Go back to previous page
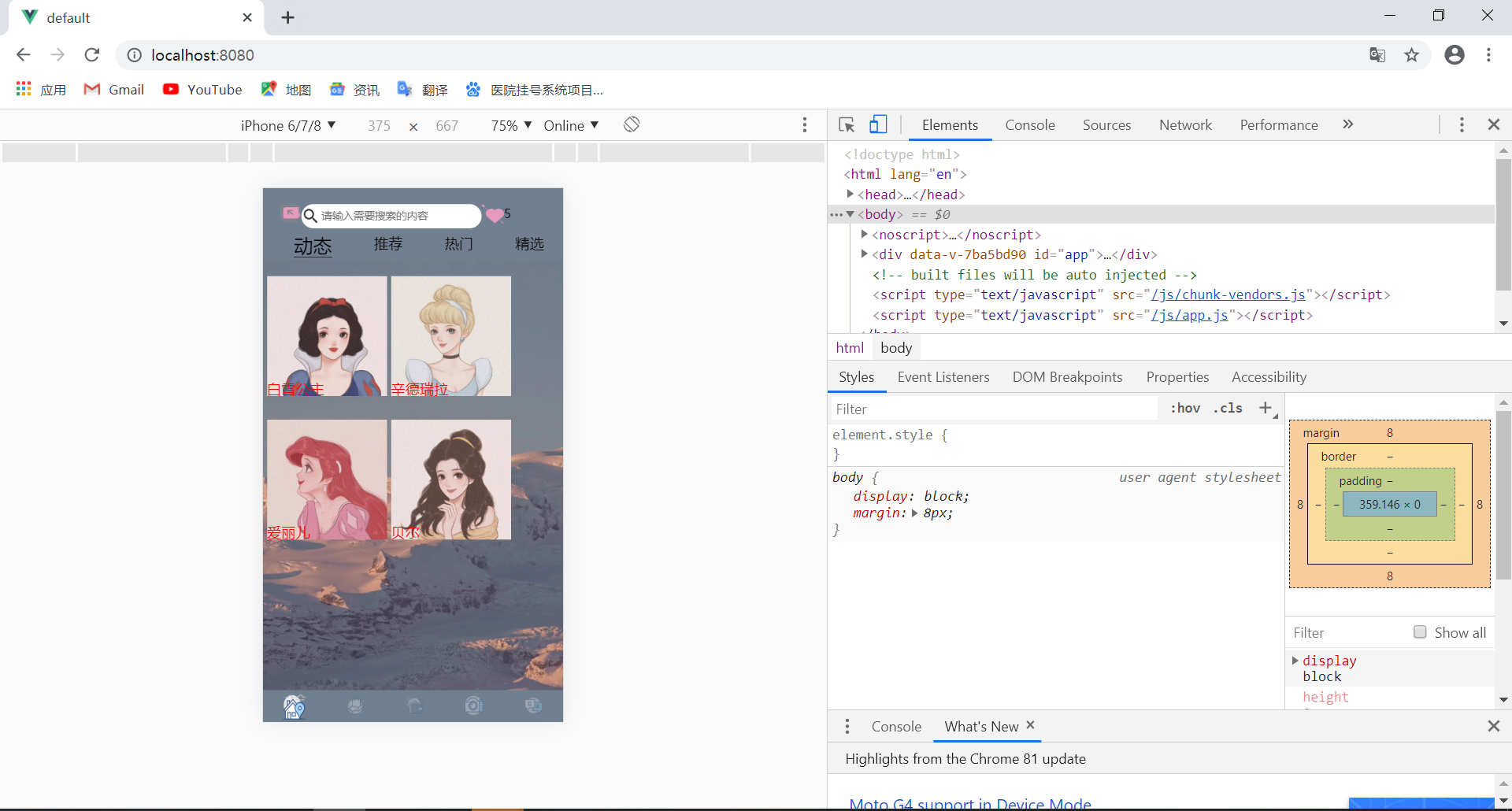The width and height of the screenshot is (1512, 811). coord(24,55)
